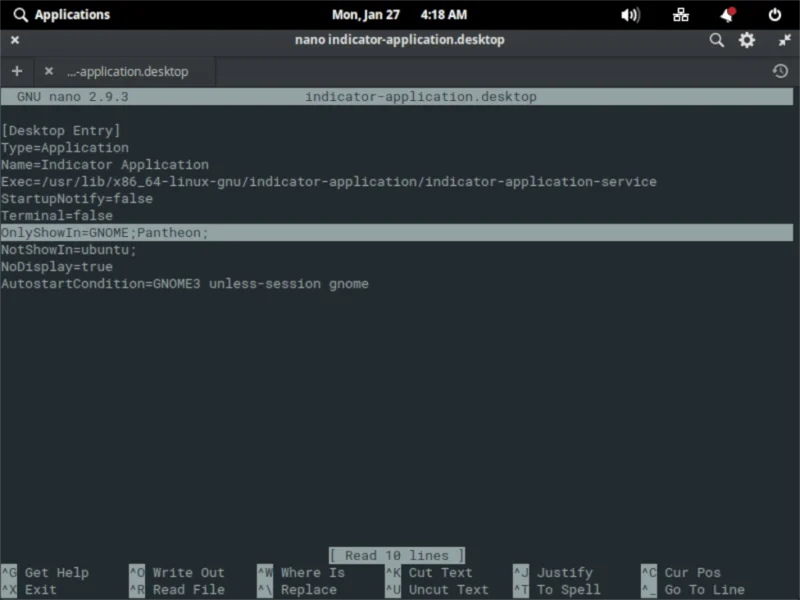Click the nano title bar filename

pos(420,96)
